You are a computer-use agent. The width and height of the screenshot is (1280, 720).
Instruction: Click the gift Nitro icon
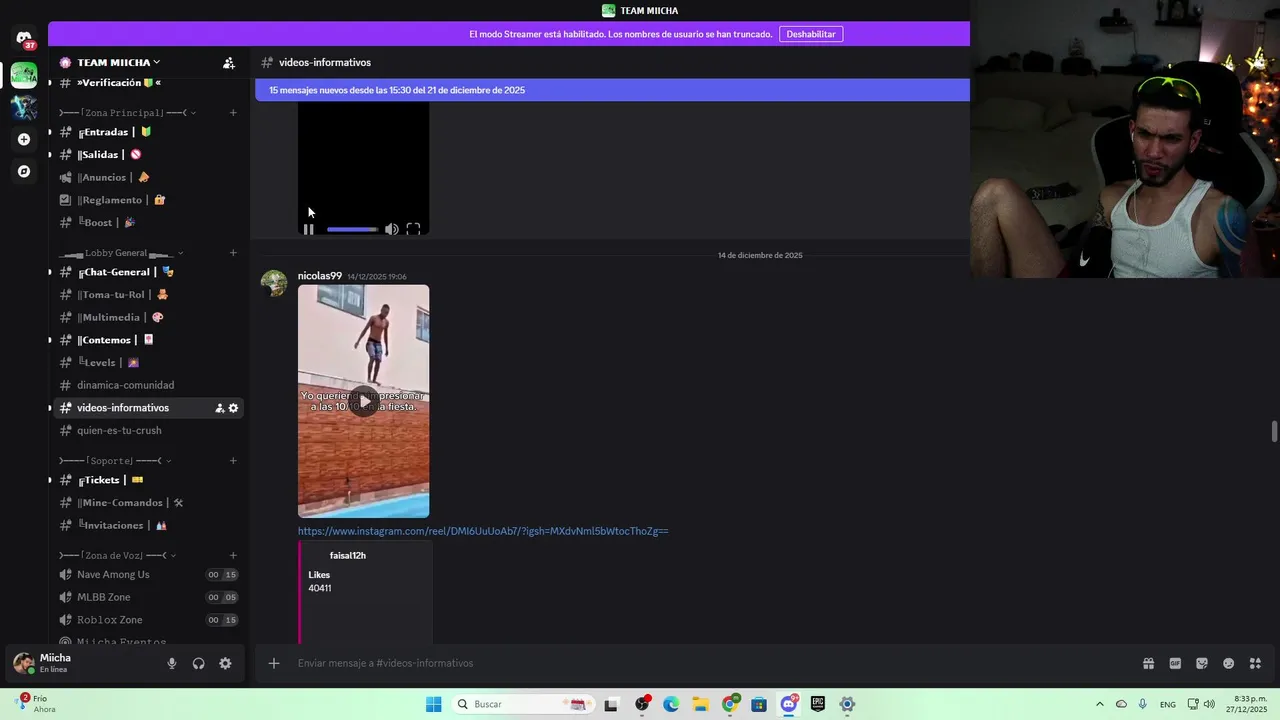click(x=1148, y=663)
